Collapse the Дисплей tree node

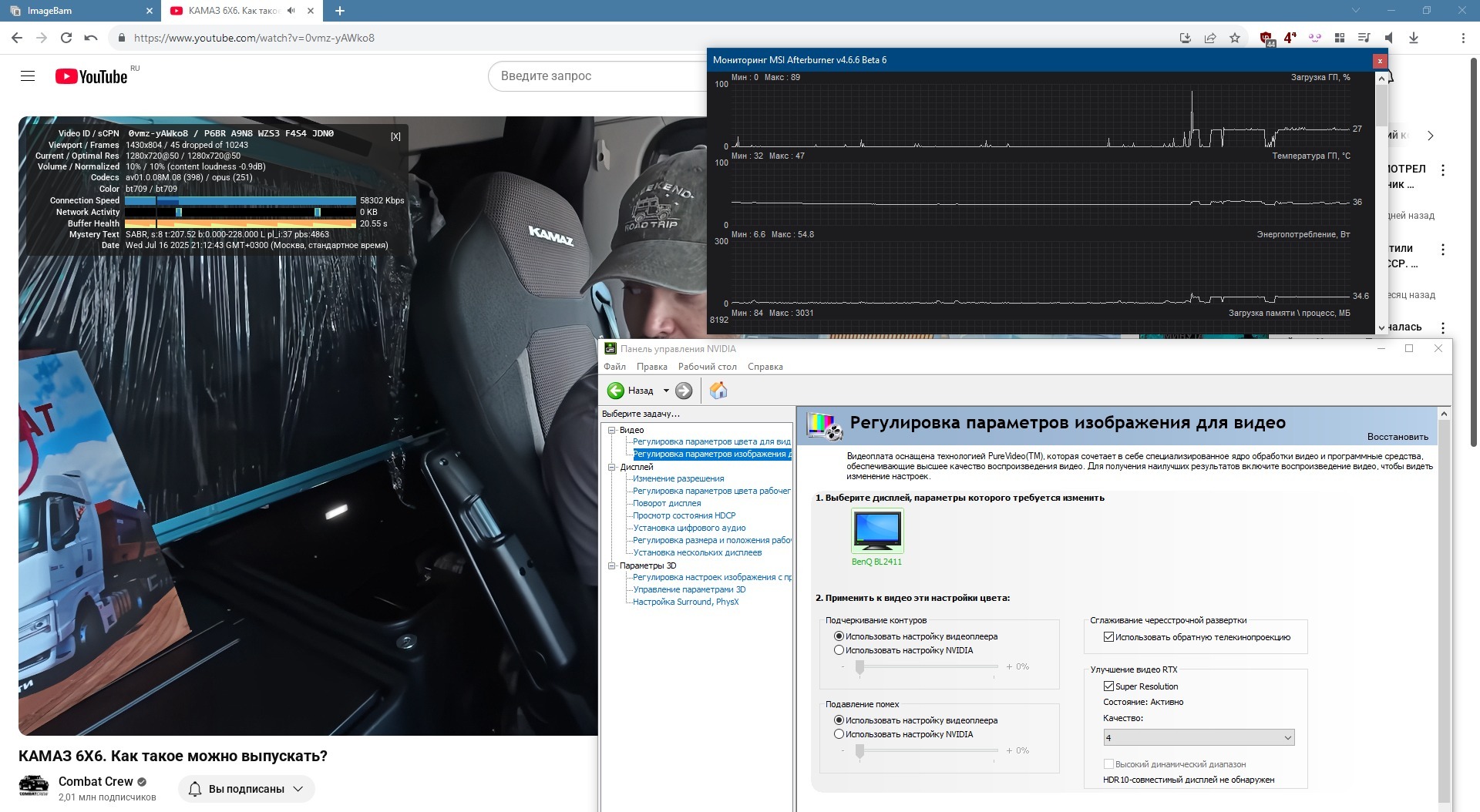(612, 467)
